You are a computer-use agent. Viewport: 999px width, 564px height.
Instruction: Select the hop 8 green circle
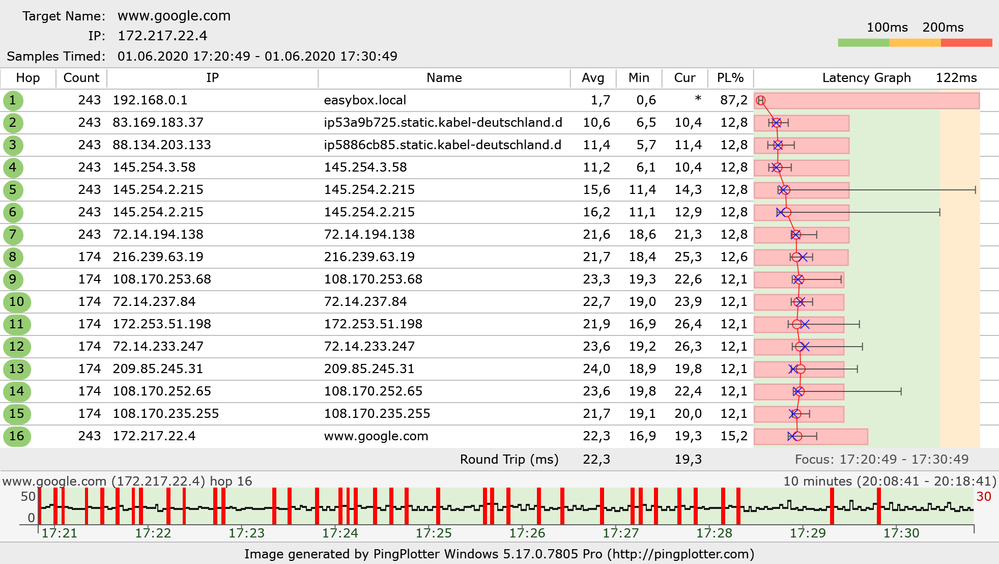click(13, 257)
